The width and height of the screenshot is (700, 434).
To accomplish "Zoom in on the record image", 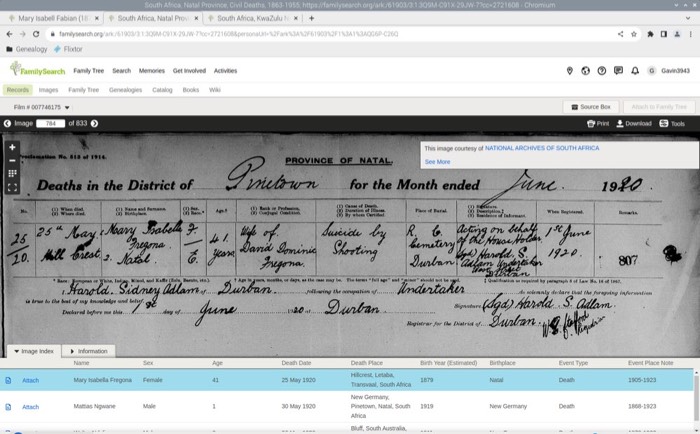I will pos(12,146).
